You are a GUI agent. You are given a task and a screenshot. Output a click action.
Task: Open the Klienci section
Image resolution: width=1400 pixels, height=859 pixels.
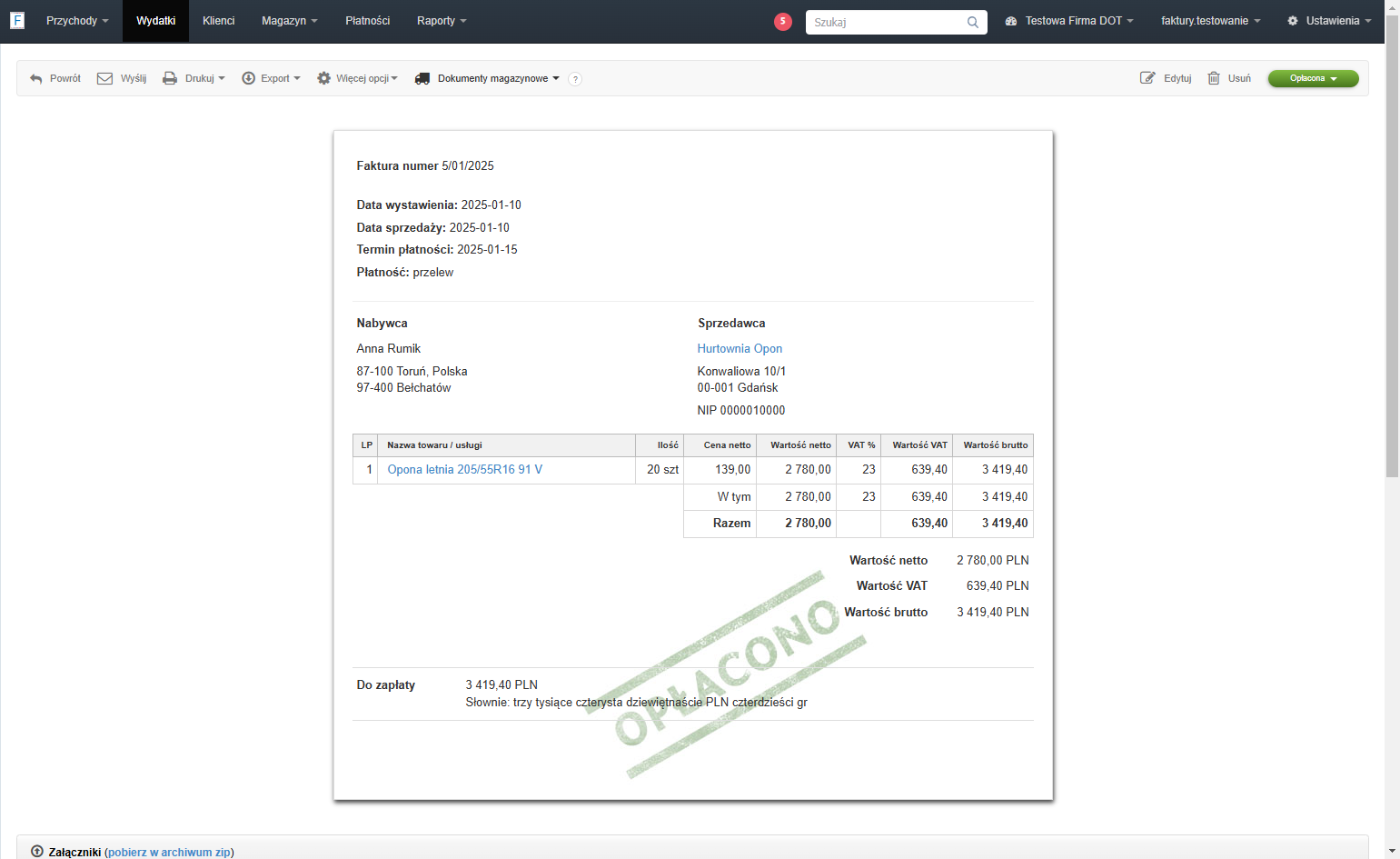click(219, 21)
